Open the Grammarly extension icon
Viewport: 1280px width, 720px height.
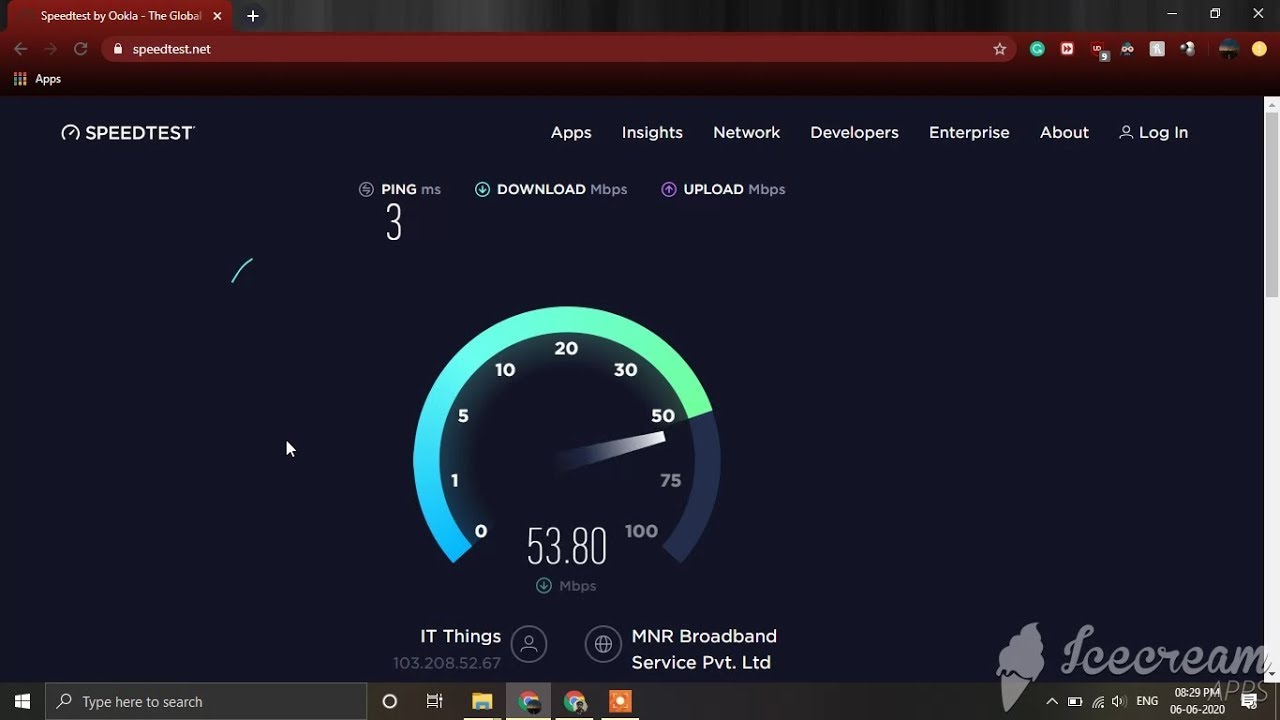1037,49
